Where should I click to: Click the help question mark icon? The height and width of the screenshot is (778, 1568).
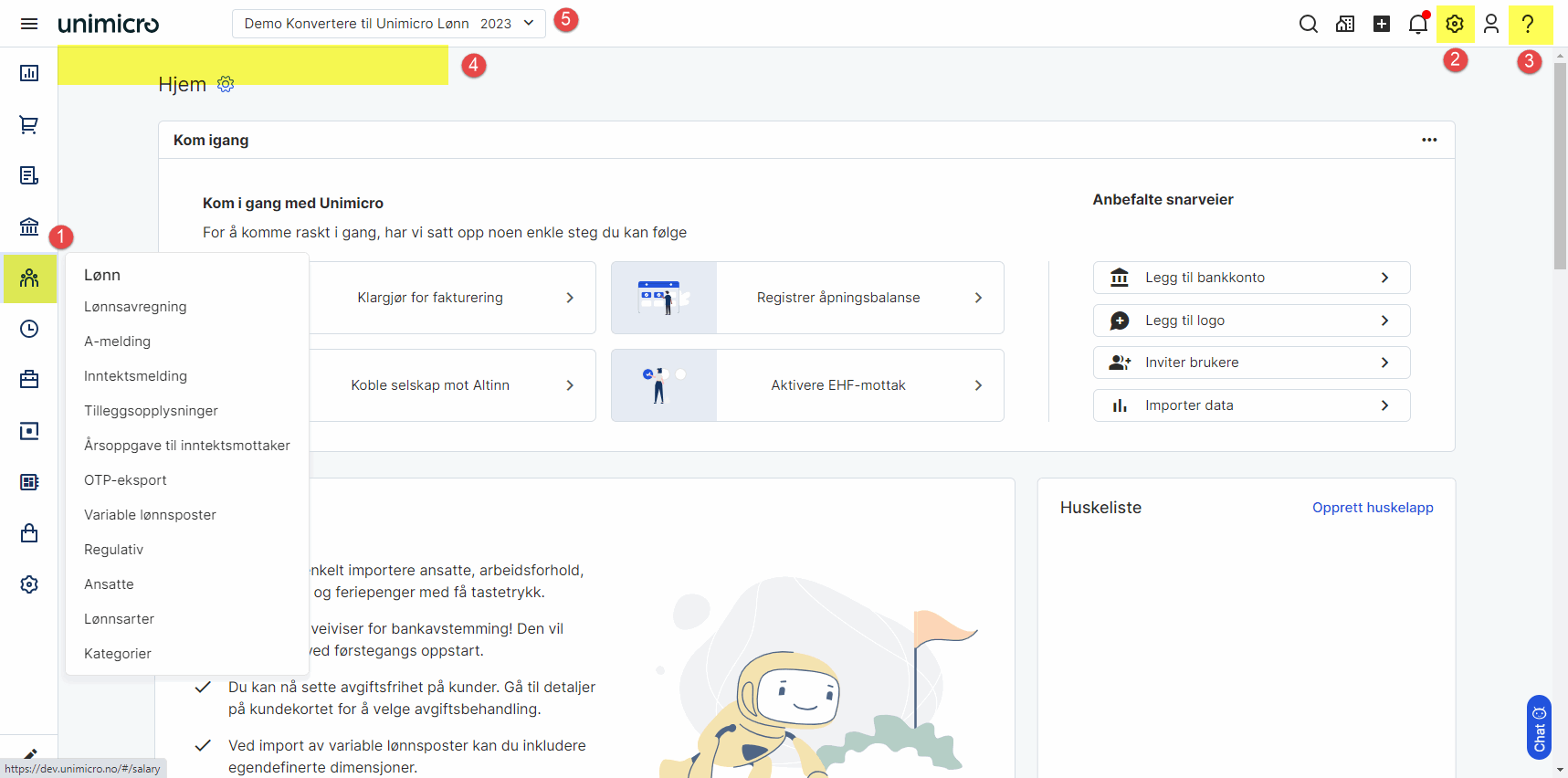[x=1528, y=24]
